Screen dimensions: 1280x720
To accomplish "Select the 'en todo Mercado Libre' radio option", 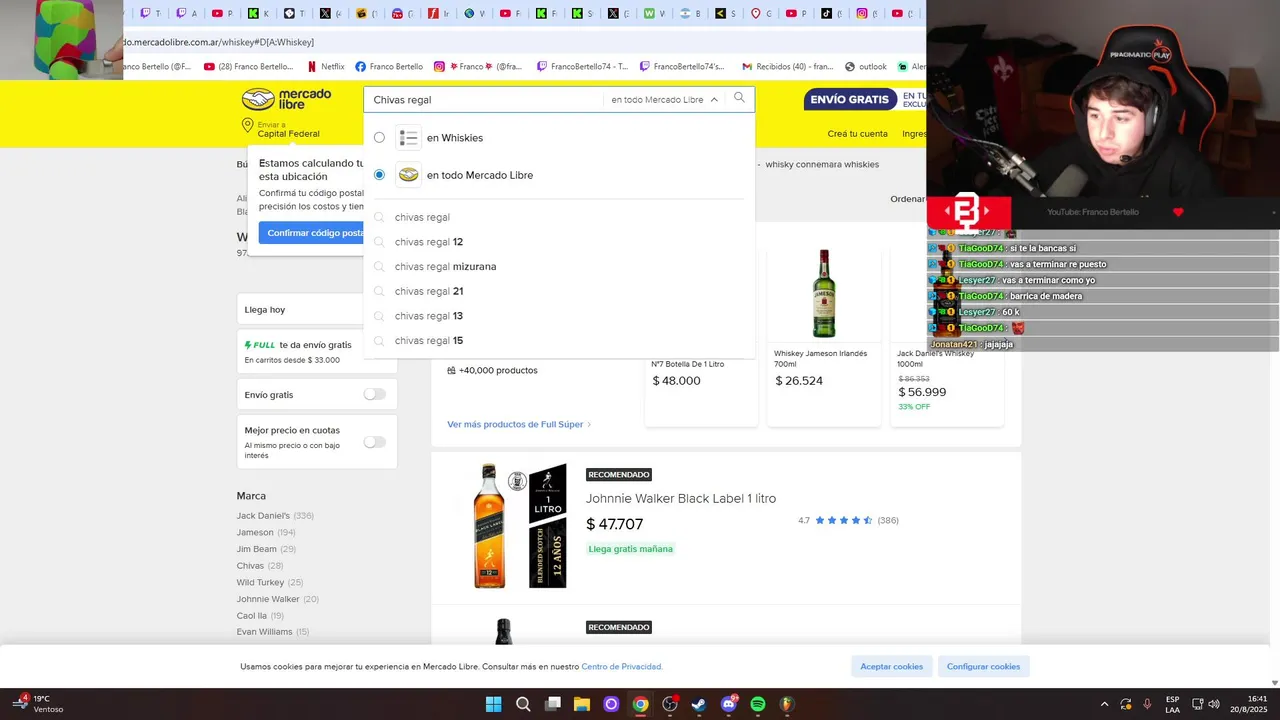I will (x=379, y=175).
